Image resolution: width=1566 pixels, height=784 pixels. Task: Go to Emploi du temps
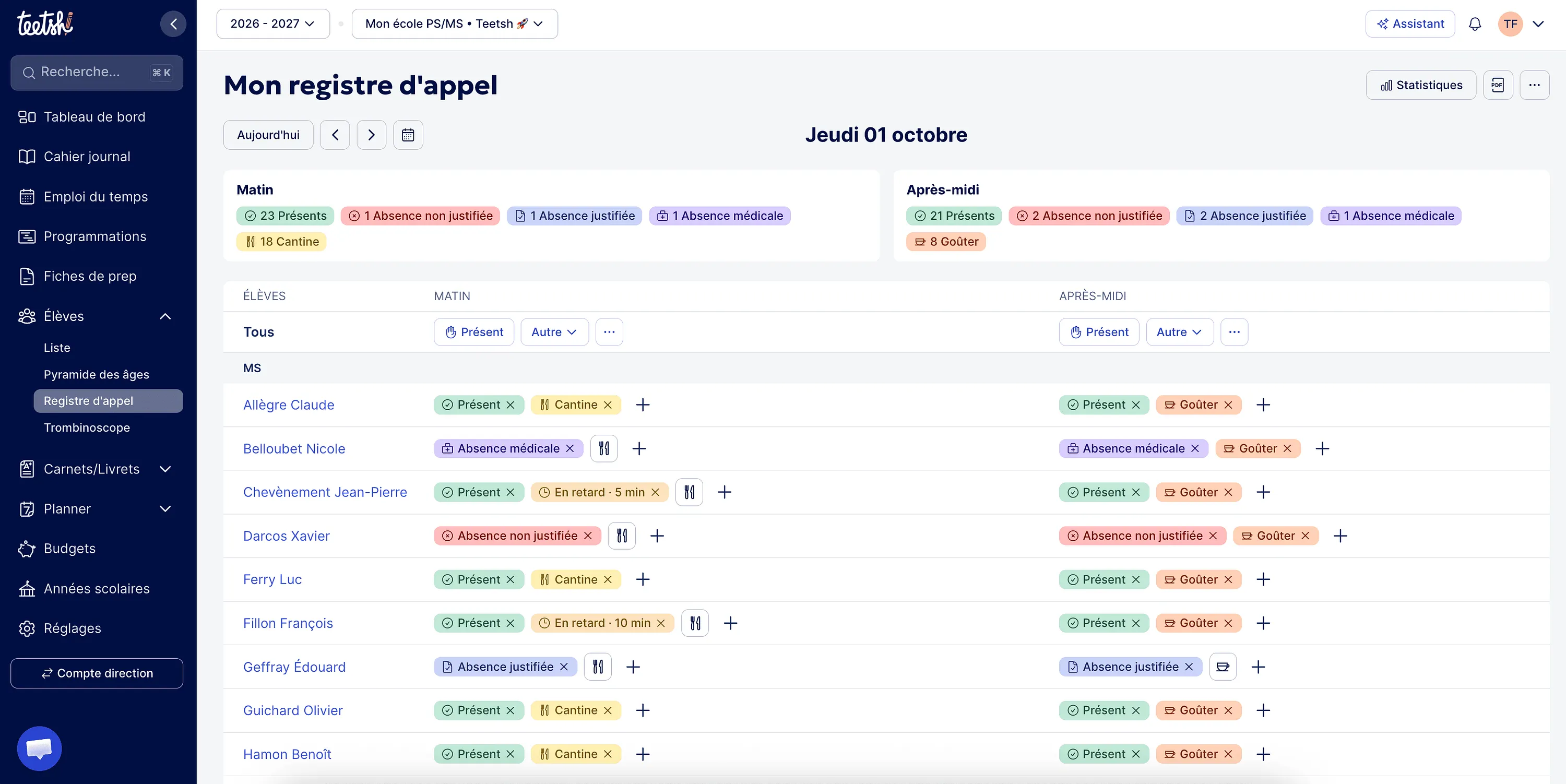coord(97,197)
